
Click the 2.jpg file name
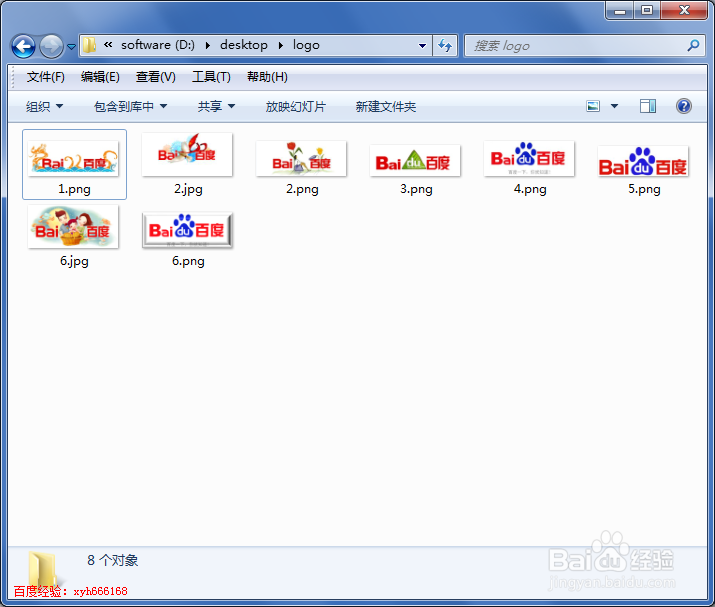coord(188,189)
